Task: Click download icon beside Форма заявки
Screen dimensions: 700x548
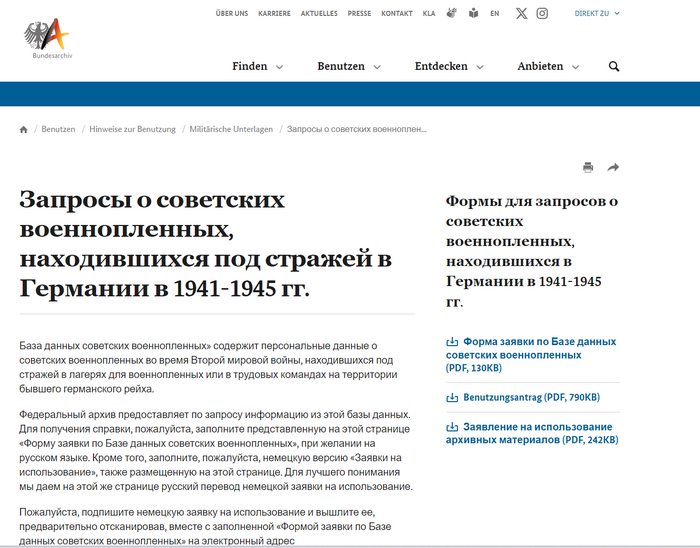Action: click(452, 342)
